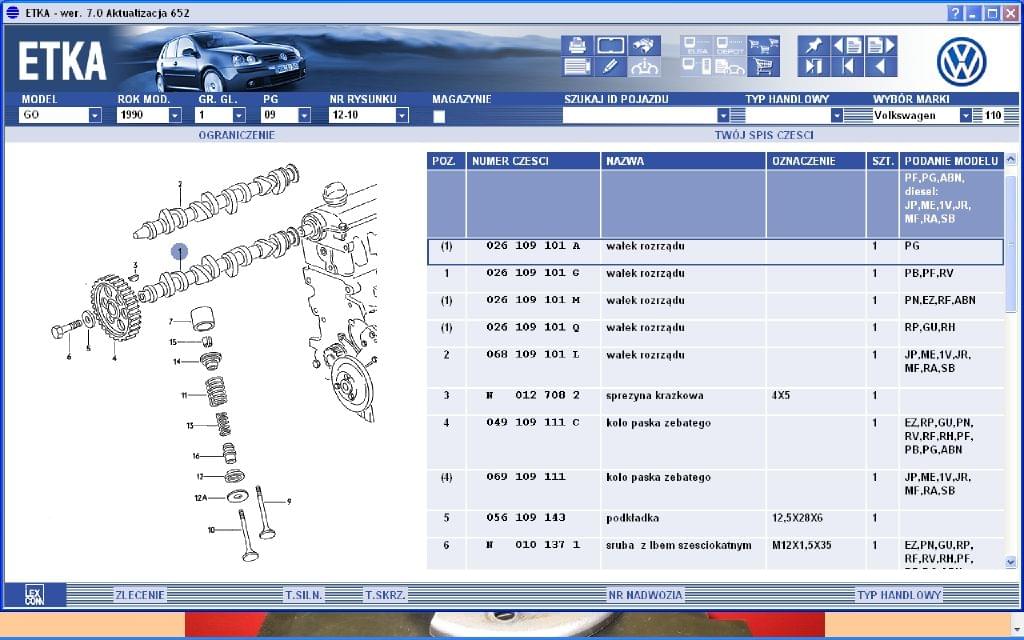The image size is (1024, 640).
Task: Click the vehicle information icon
Action: (x=645, y=67)
